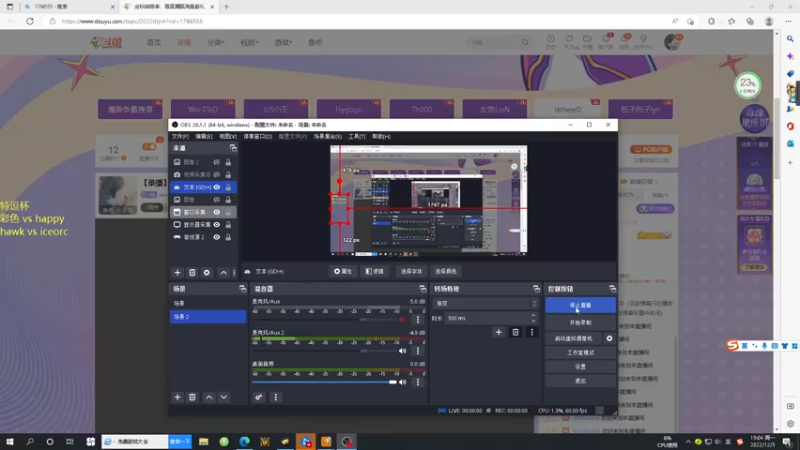Open sources toolbar extra options menu

[x=235, y=272]
